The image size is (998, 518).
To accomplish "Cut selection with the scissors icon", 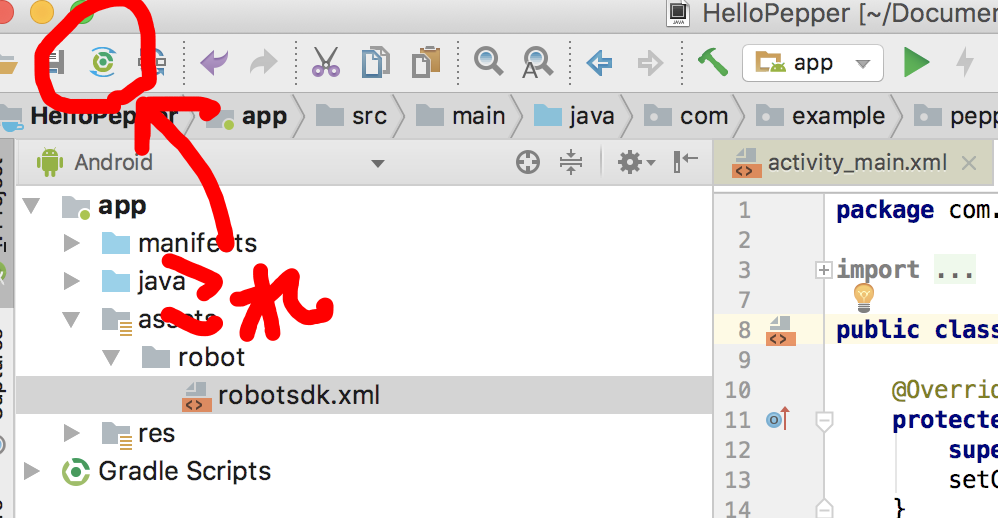I will point(326,62).
